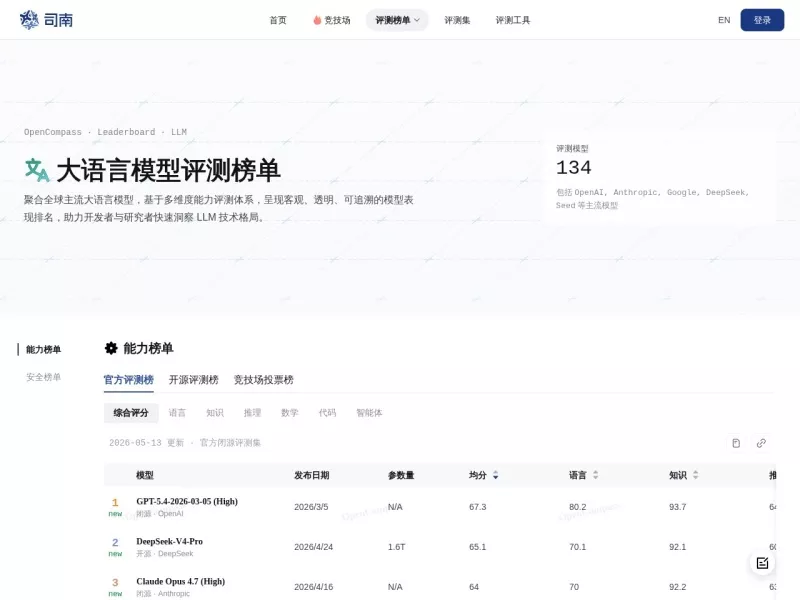Select the 综合评分 filter chip
This screenshot has width=800, height=600.
tap(131, 413)
